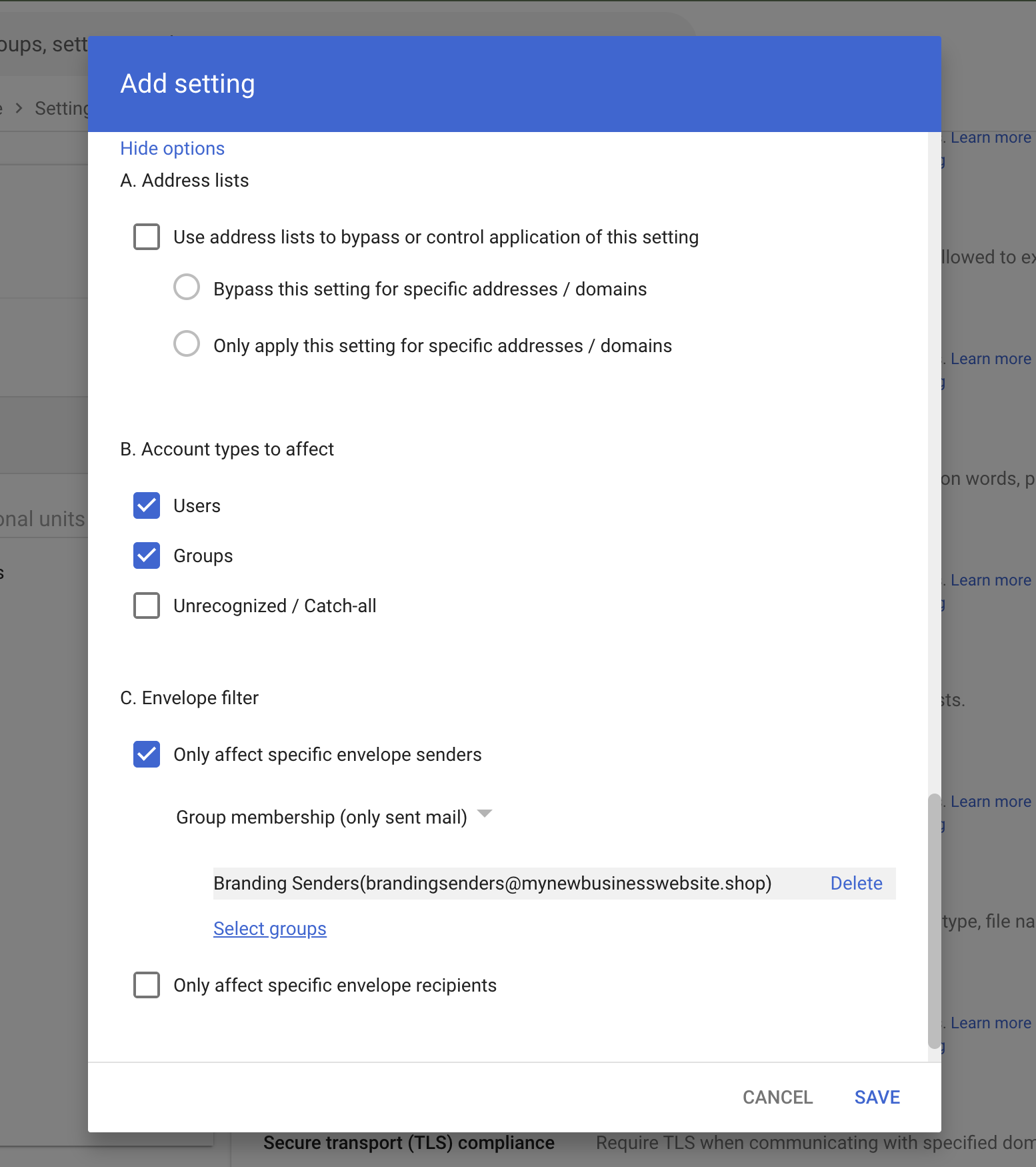Select 'Only apply this setting' radio option
Screen dimensions: 1036x1167
(x=187, y=344)
